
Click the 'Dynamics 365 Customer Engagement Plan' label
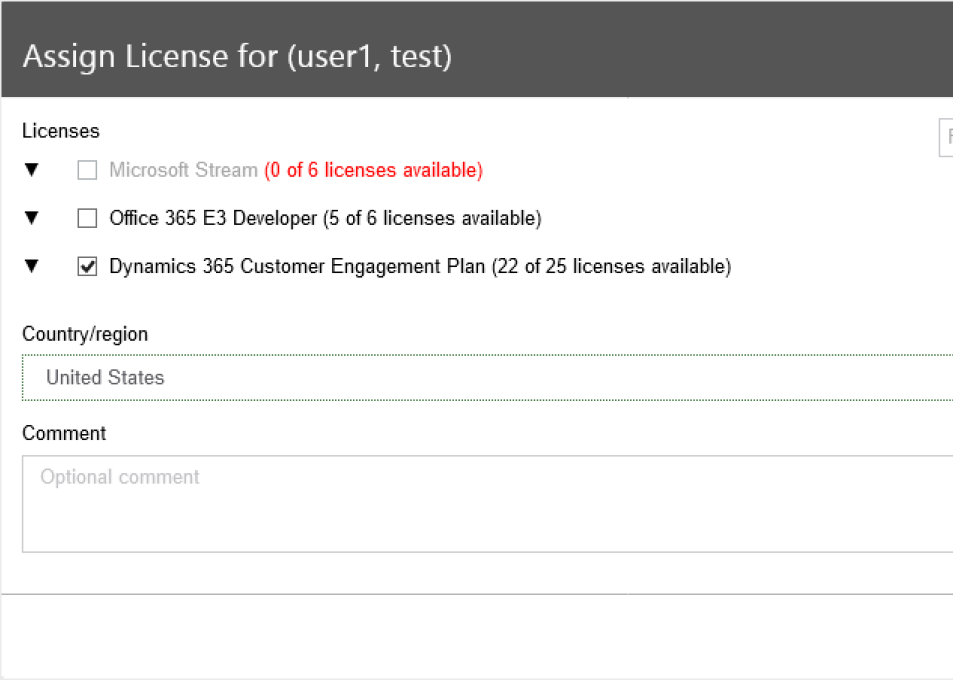click(x=297, y=266)
